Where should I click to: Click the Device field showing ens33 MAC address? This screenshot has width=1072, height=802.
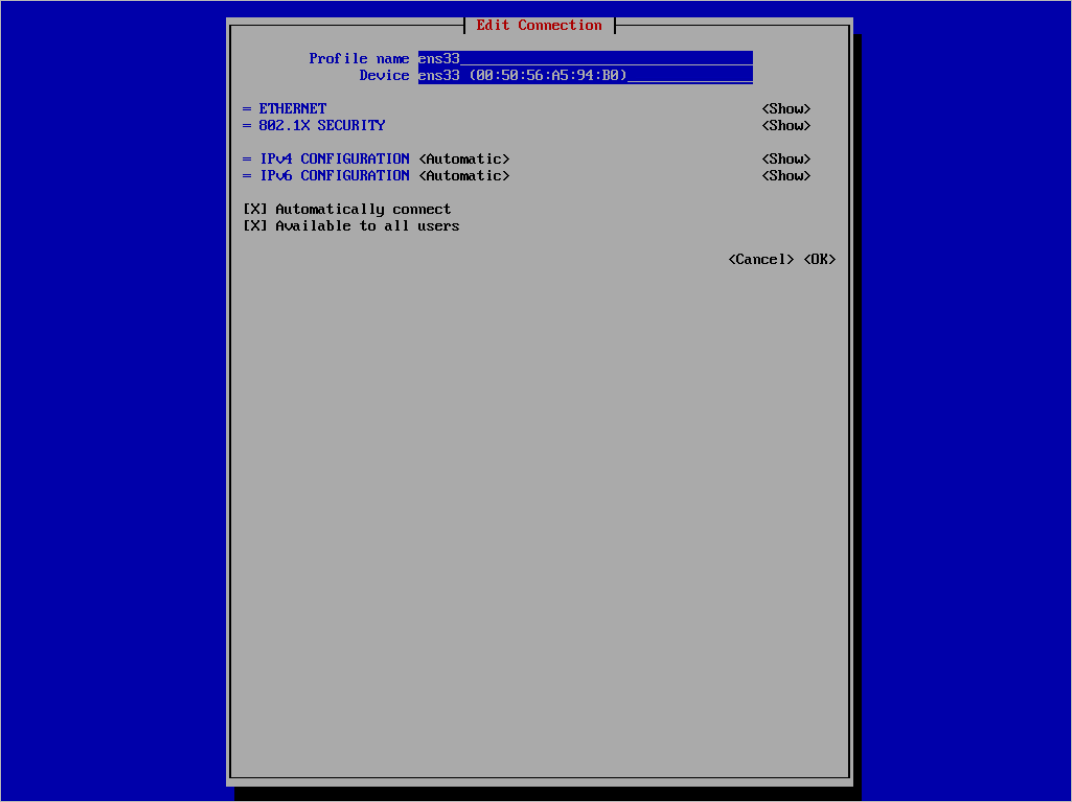pos(584,76)
